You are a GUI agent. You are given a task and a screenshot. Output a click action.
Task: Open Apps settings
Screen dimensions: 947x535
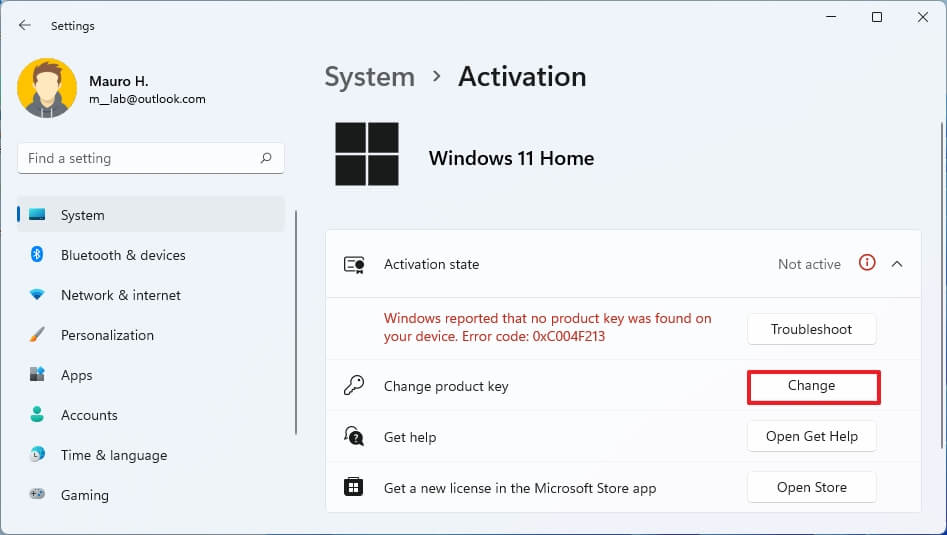[151, 375]
